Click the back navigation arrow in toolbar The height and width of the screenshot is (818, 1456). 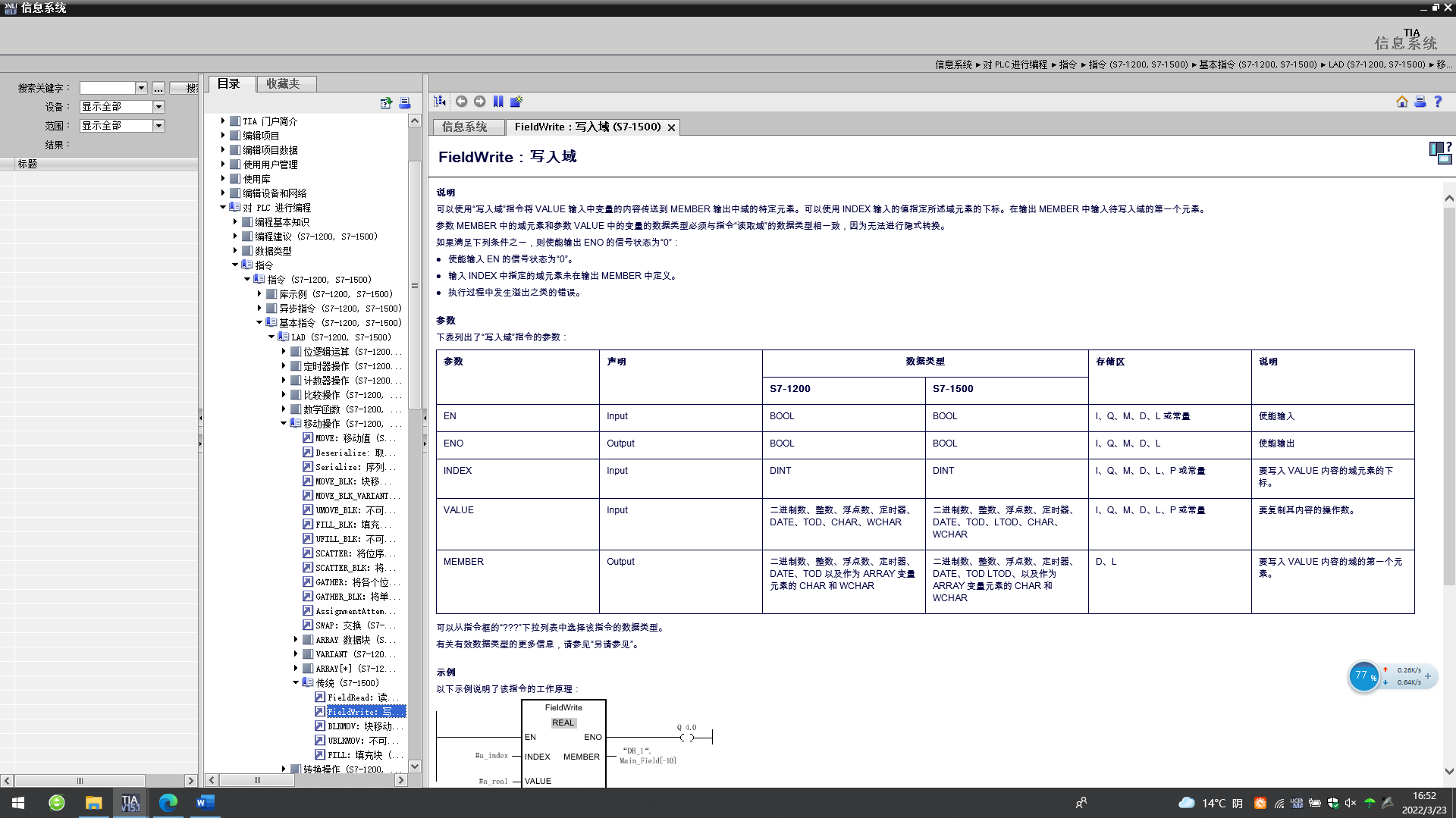click(461, 102)
